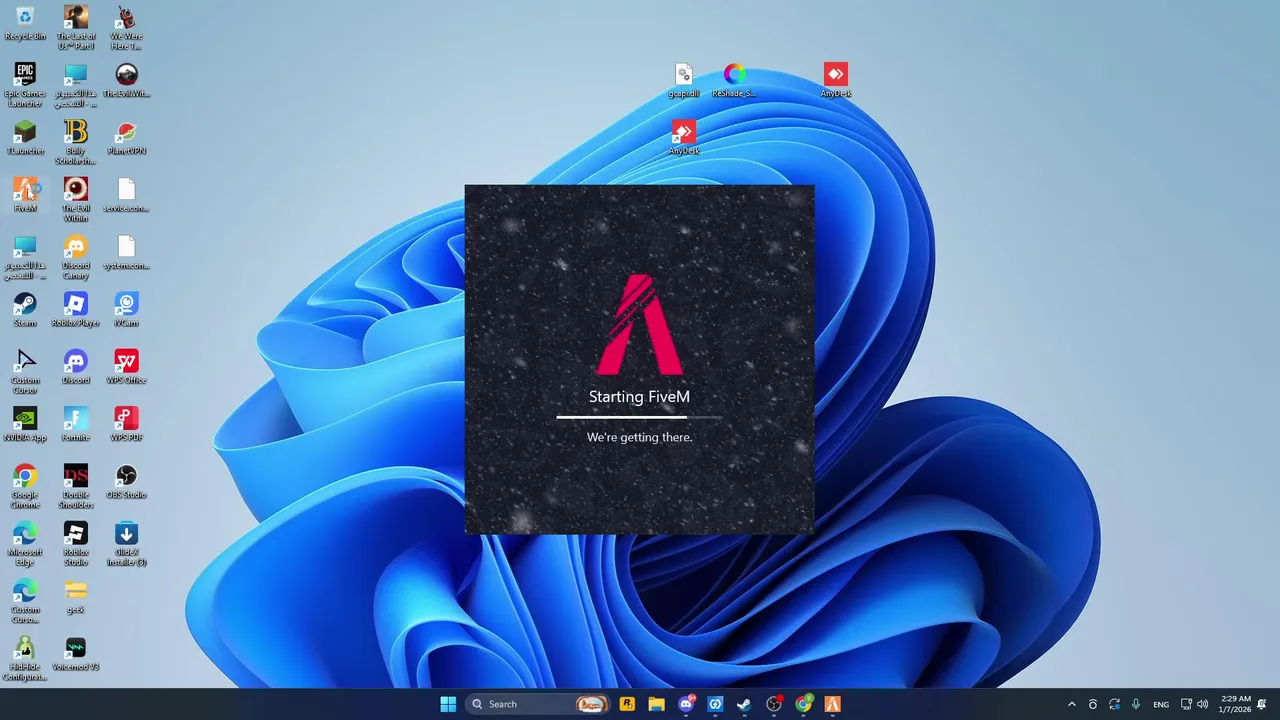Click the "Starting FiveM" text
Screen dimensions: 1280x720
(639, 397)
